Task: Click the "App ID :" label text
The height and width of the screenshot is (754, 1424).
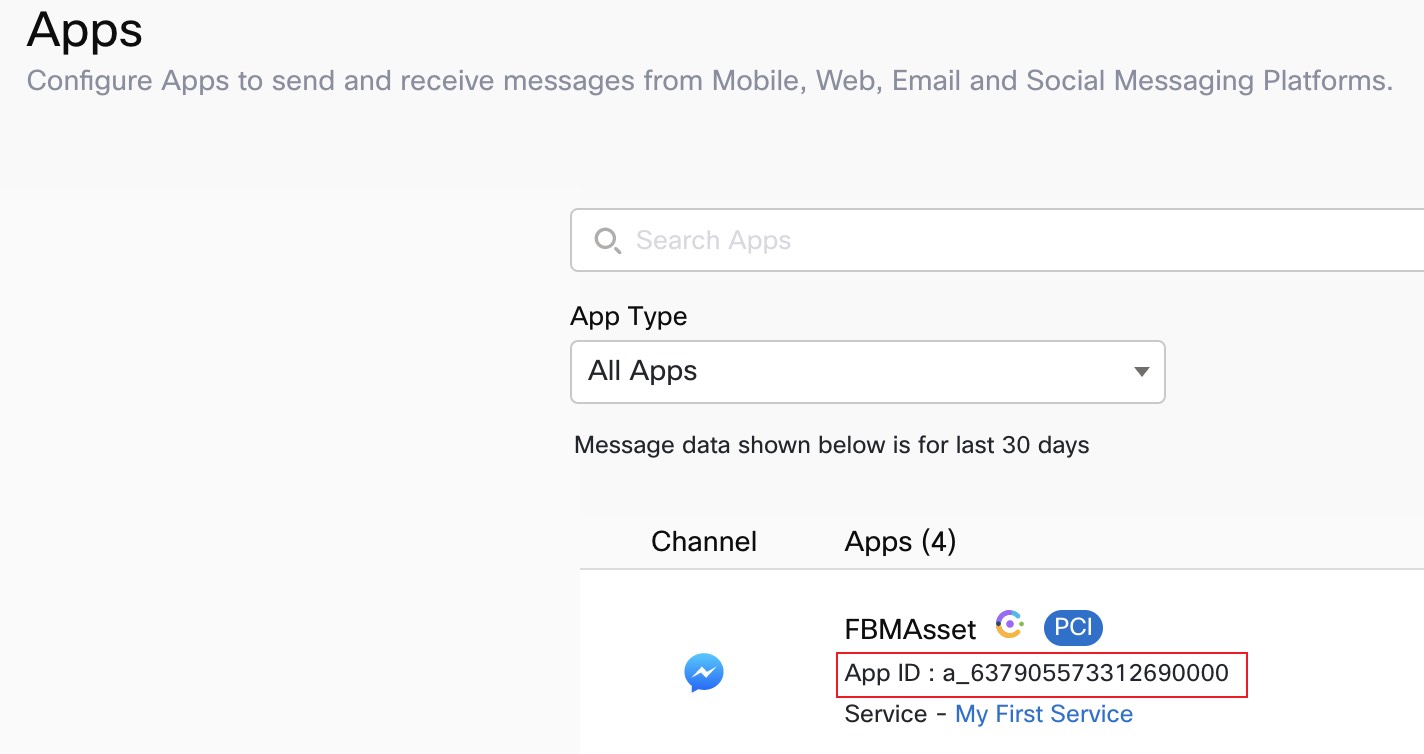Action: [x=890, y=673]
